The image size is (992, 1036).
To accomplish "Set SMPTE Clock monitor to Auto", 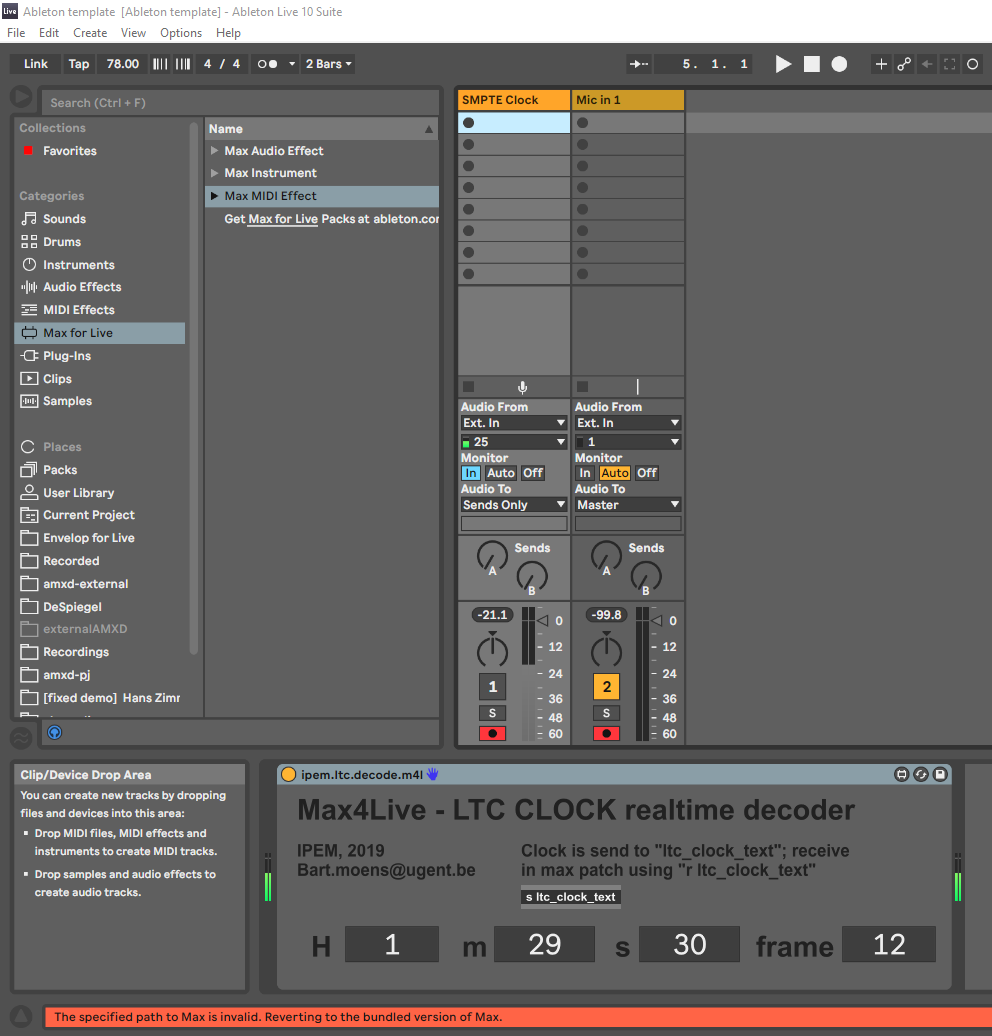I will [x=500, y=473].
